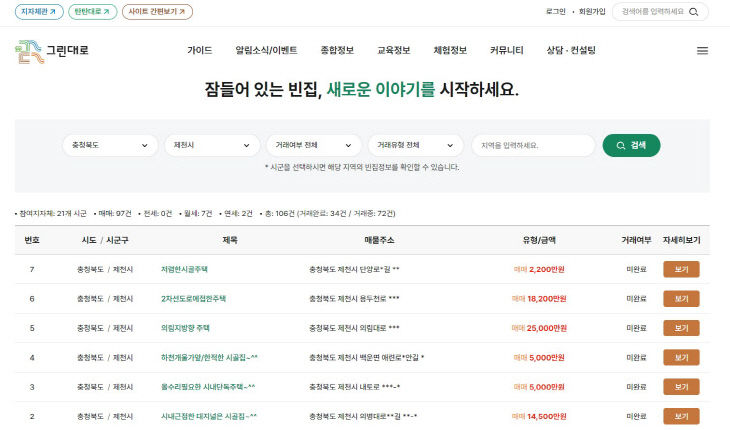This screenshot has width=730, height=430.
Task: Click the region keyword input field
Action: pos(534,145)
